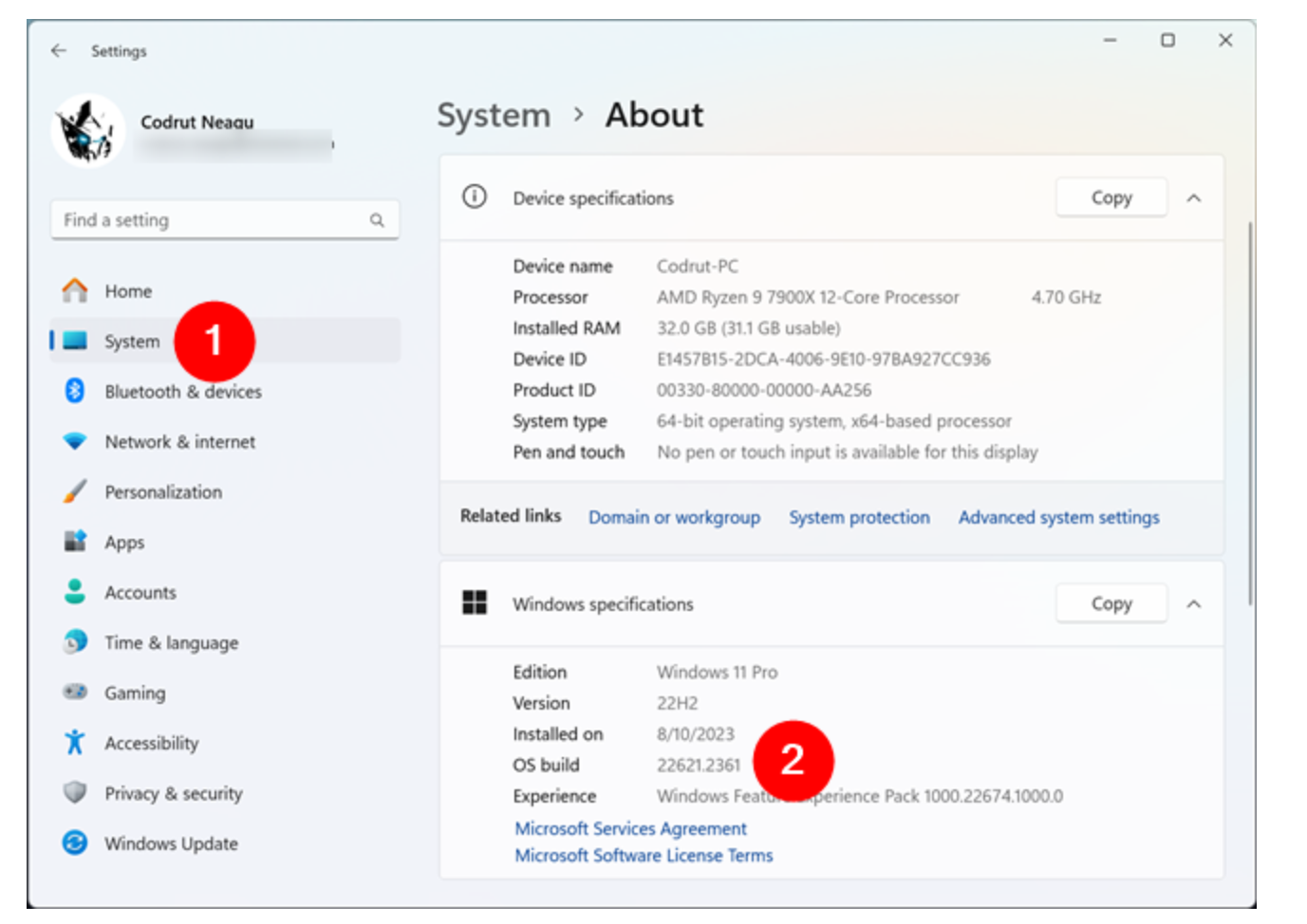Click the Network & internet wifi icon
Screen dimensions: 1307x924
click(75, 441)
